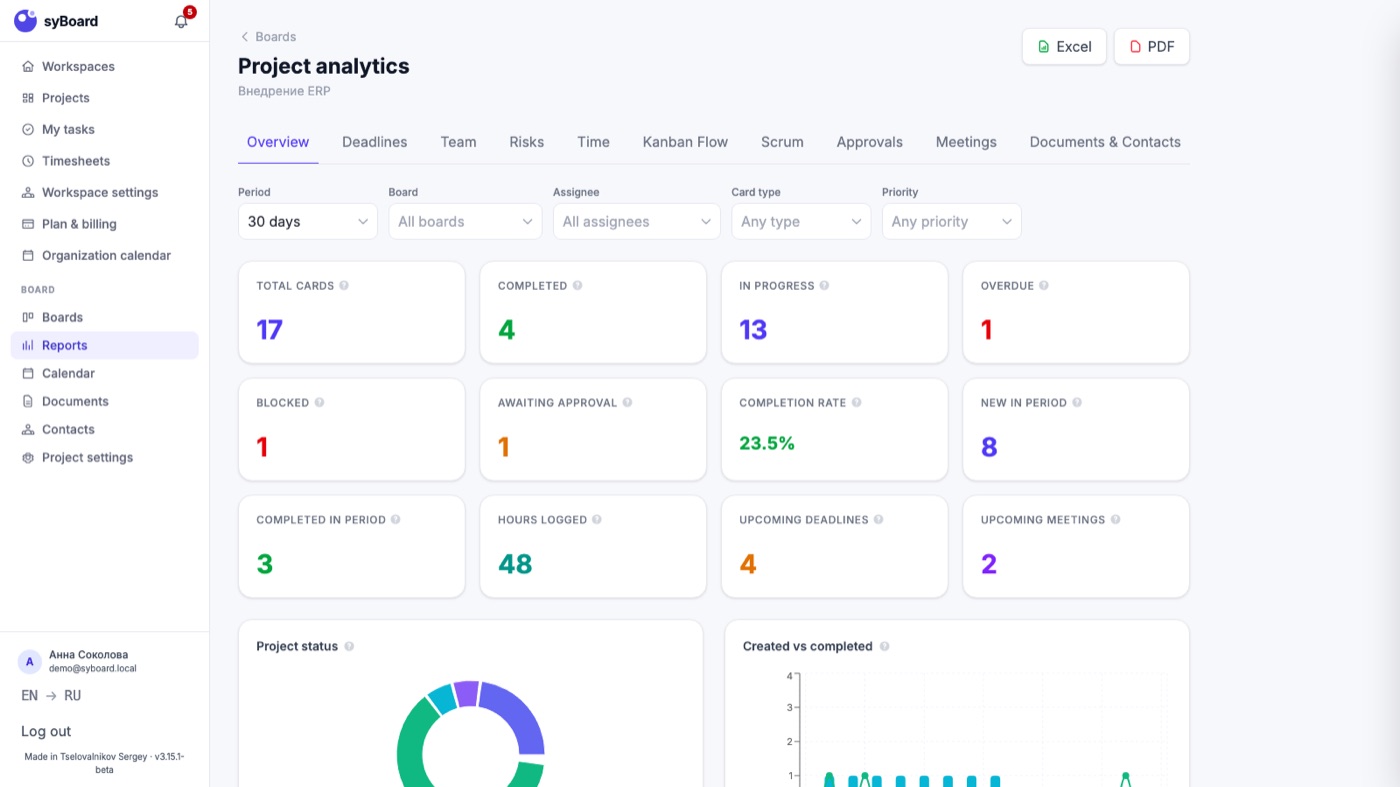Click Log out
Screen dimensions: 1400x787
(x=46, y=732)
